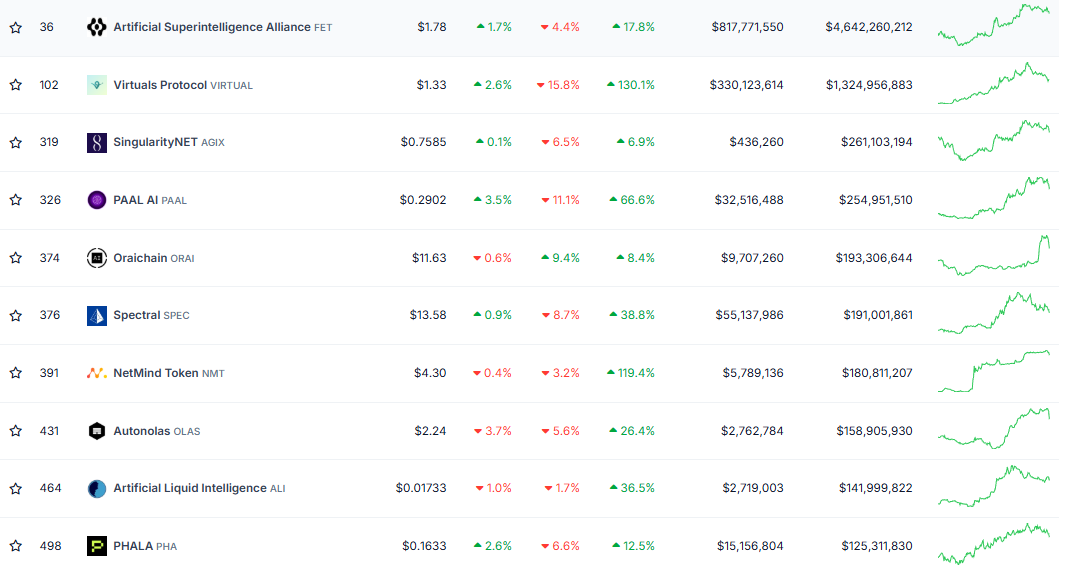Star Virtuals Protocol to add to watchlist
The height and width of the screenshot is (569, 1083).
point(15,85)
